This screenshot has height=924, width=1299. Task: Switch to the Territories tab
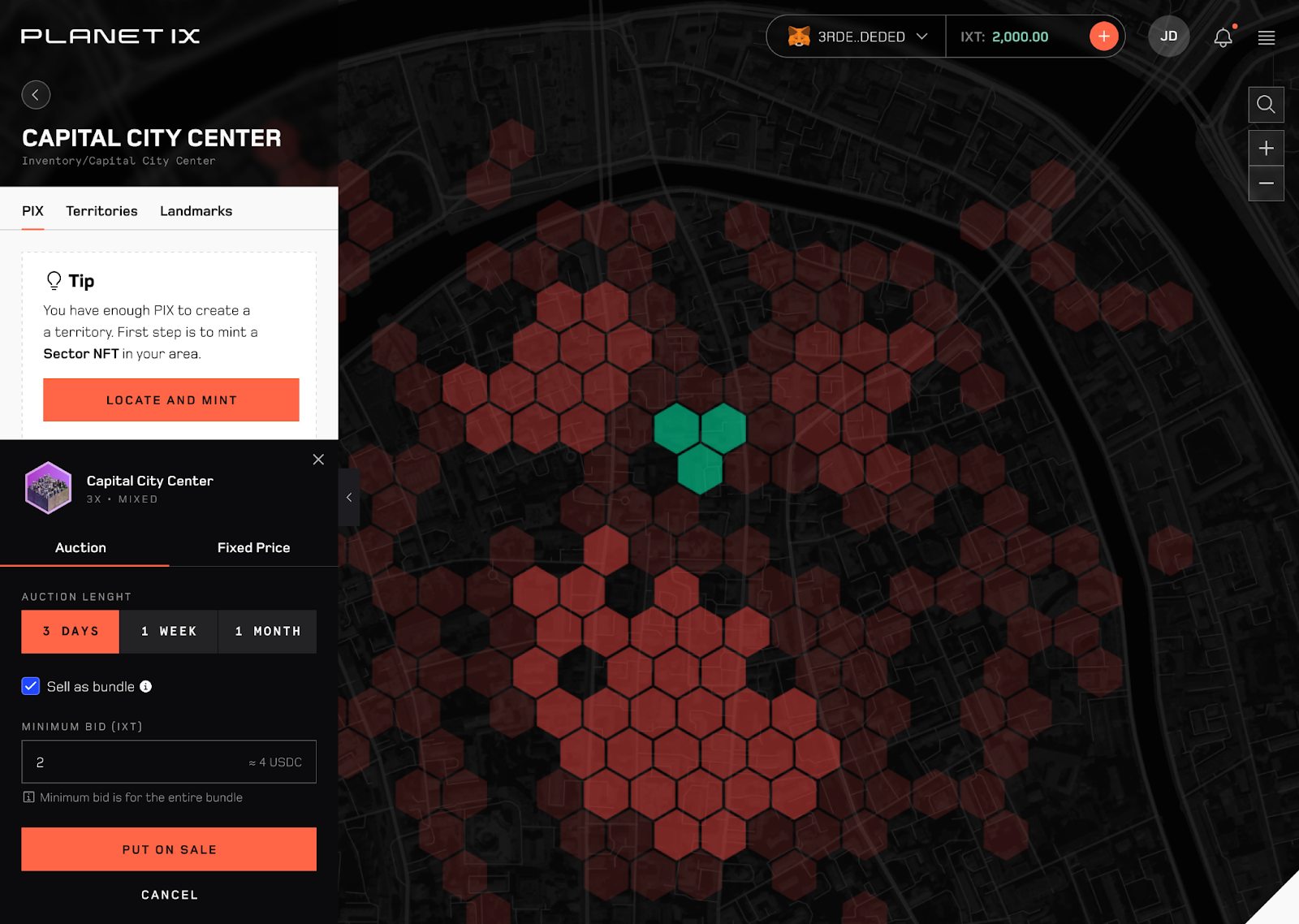coord(101,210)
